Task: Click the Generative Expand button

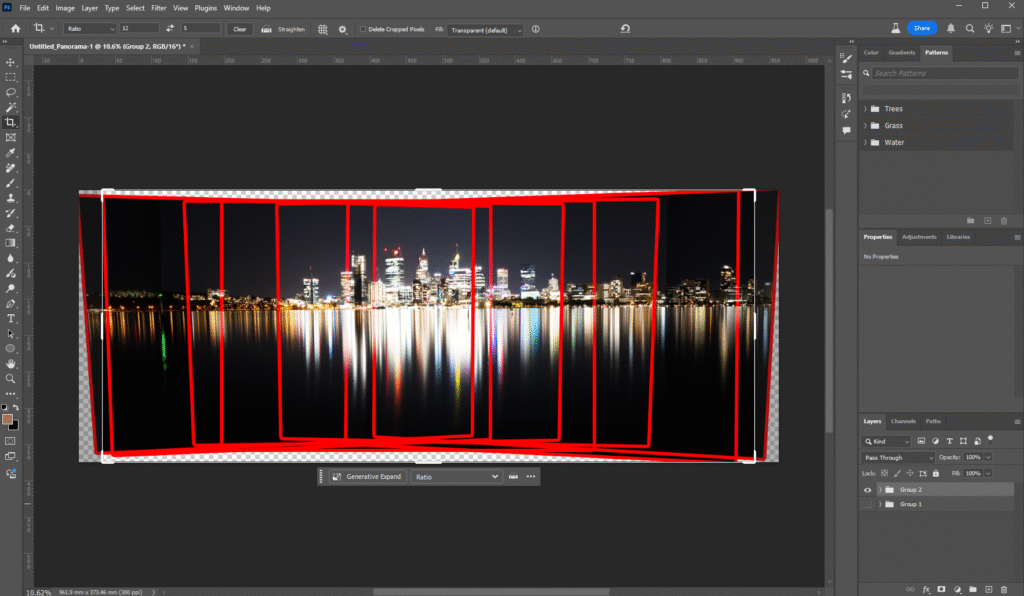Action: [366, 477]
